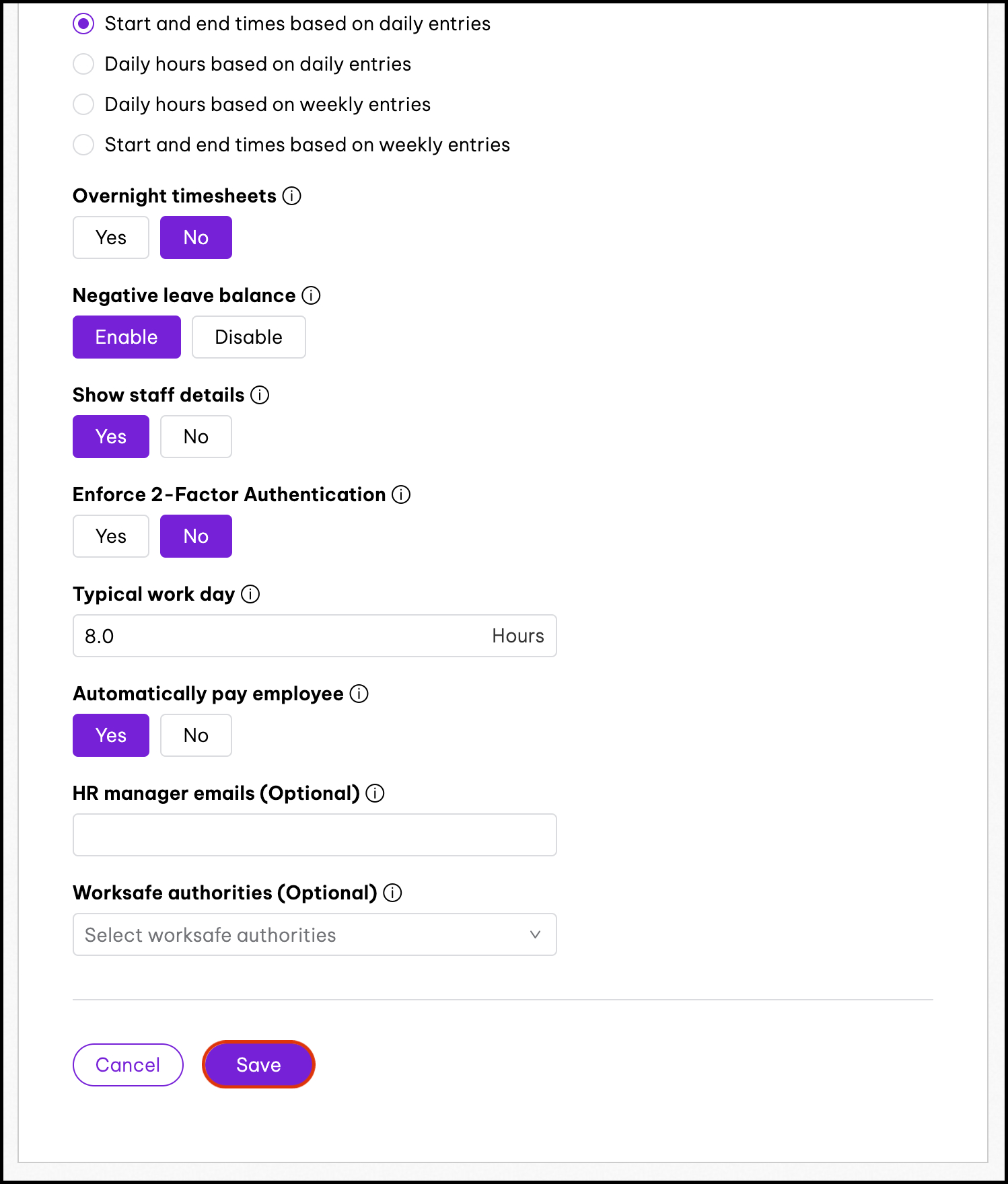The height and width of the screenshot is (1184, 1008).
Task: Open Typical work day info icon
Action: tap(250, 594)
